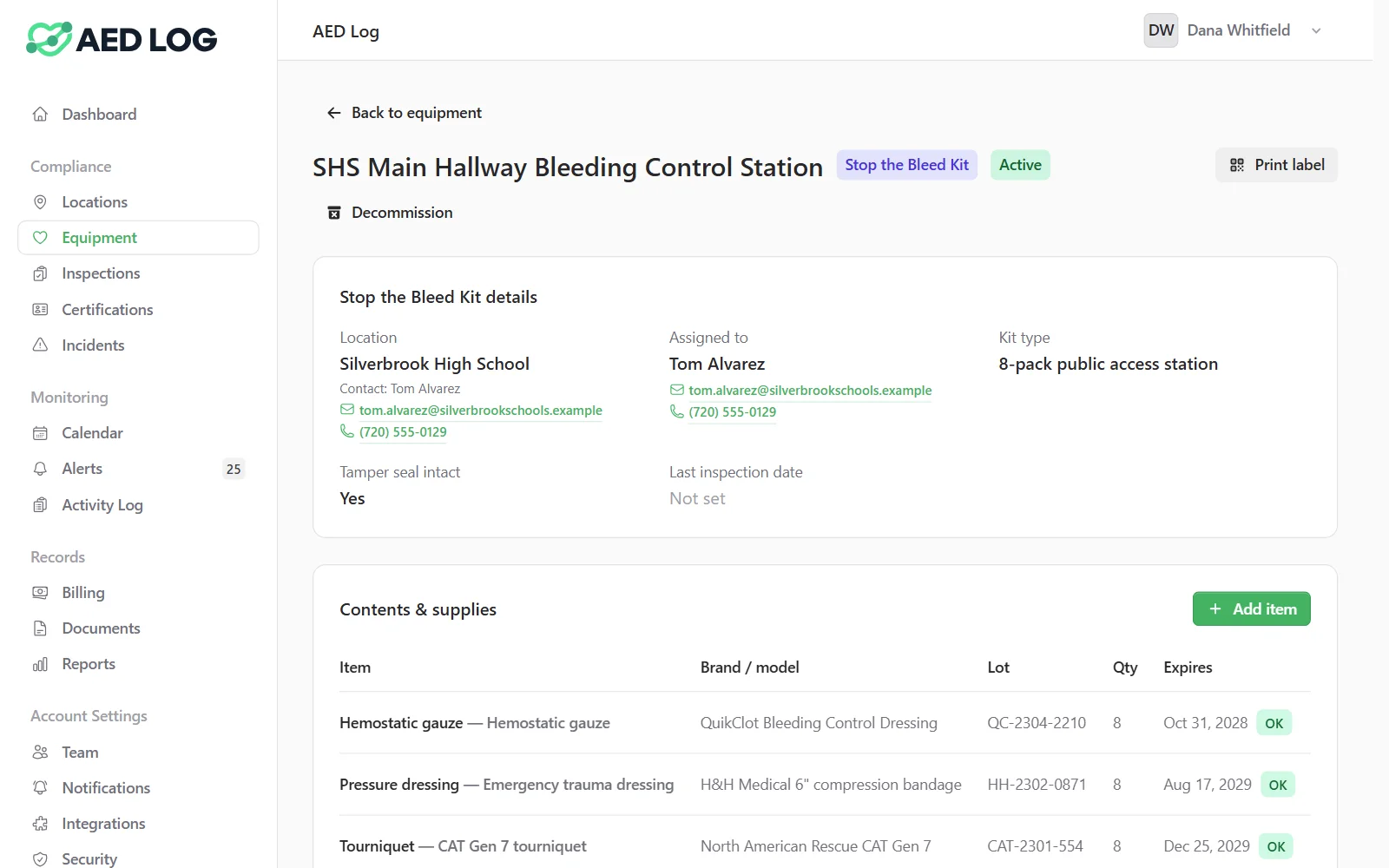Screen dimensions: 1389x868
Task: Open Tom Alvarez's assigned-to email link
Action: coord(810,391)
